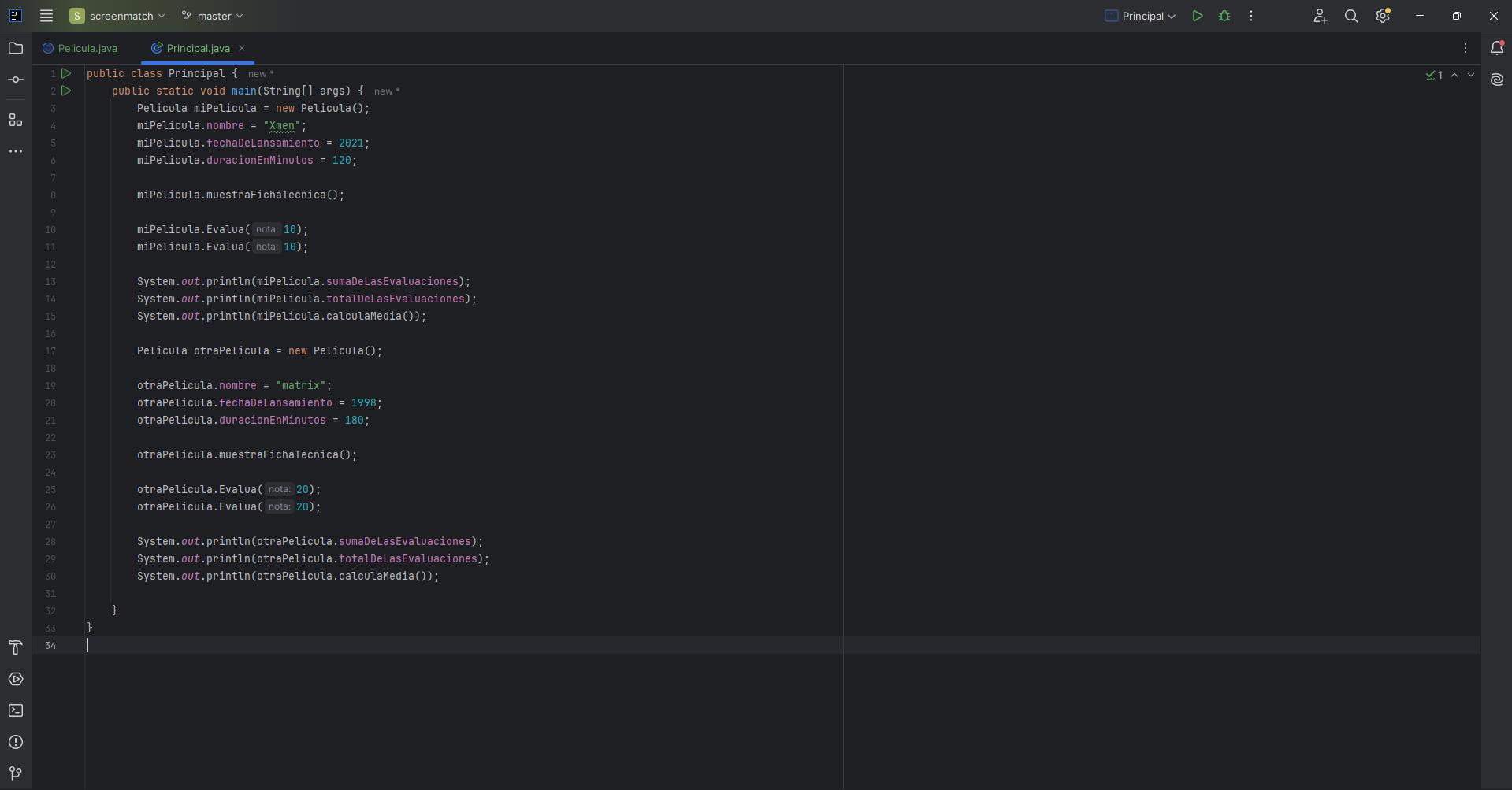The height and width of the screenshot is (790, 1512).
Task: Open Search Everywhere magnifier
Action: click(x=1351, y=16)
